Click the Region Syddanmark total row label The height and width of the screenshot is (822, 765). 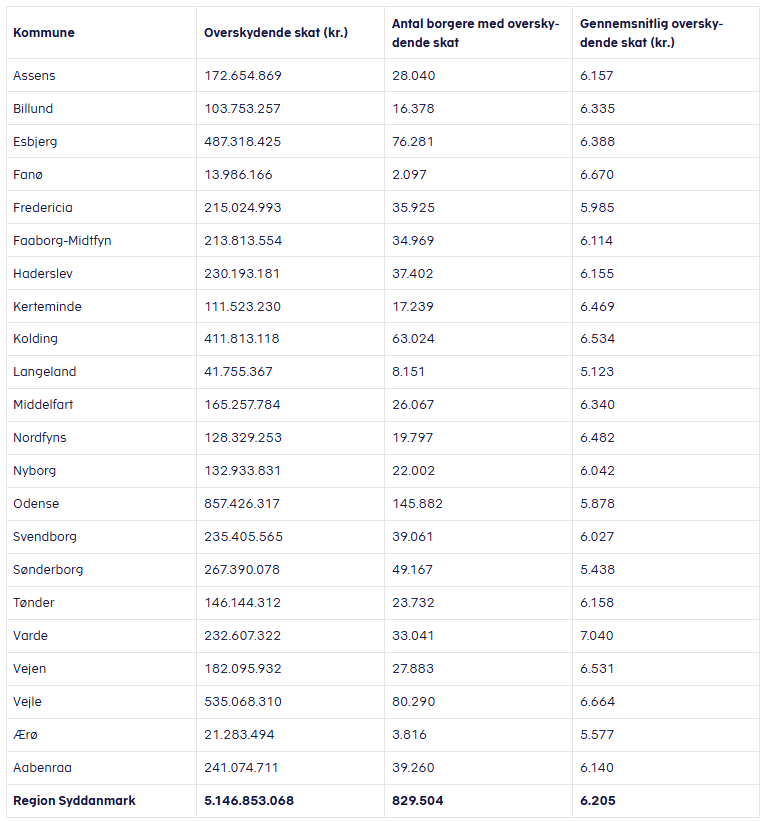click(x=74, y=801)
